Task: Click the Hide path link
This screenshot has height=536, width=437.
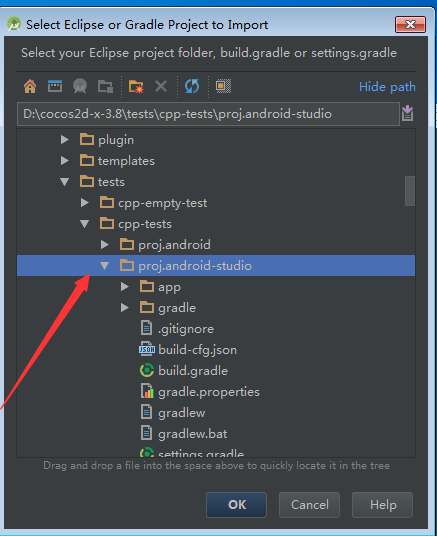Action: [x=387, y=87]
